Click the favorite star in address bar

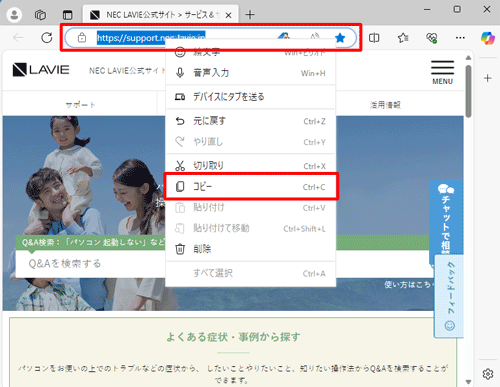[340, 38]
